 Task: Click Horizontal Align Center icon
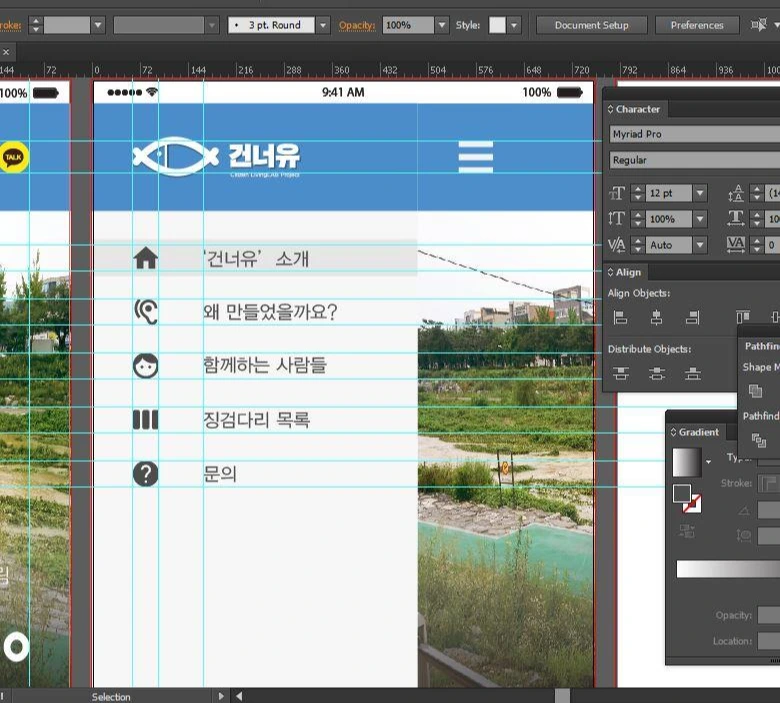657,317
